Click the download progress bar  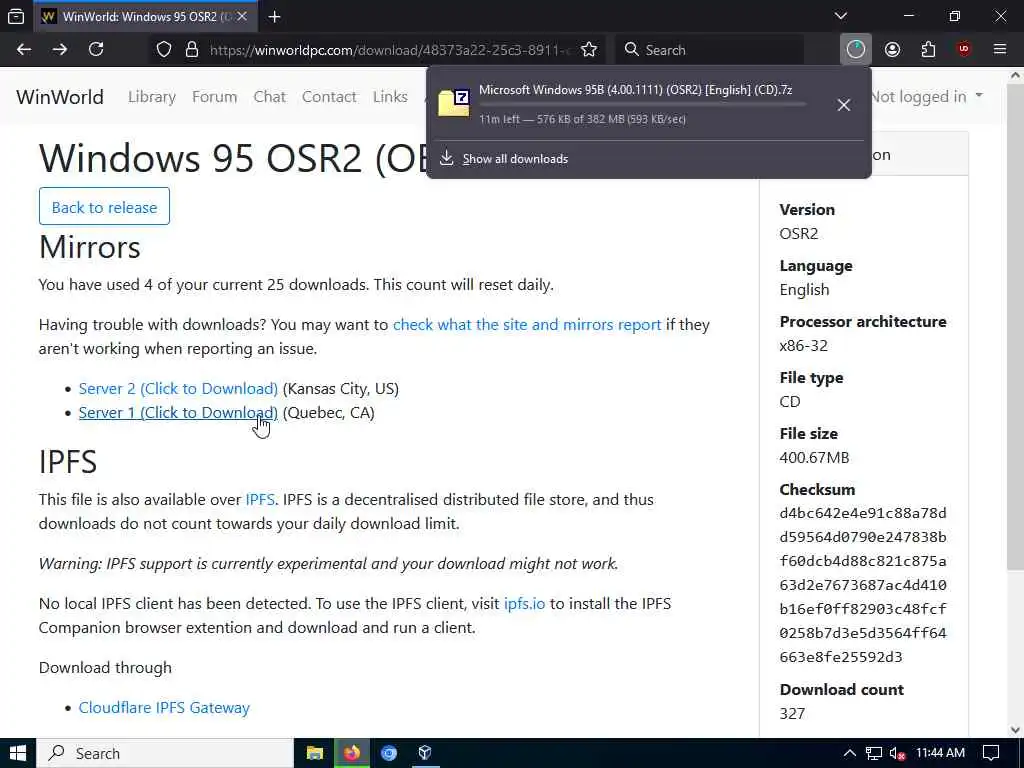pyautogui.click(x=642, y=104)
